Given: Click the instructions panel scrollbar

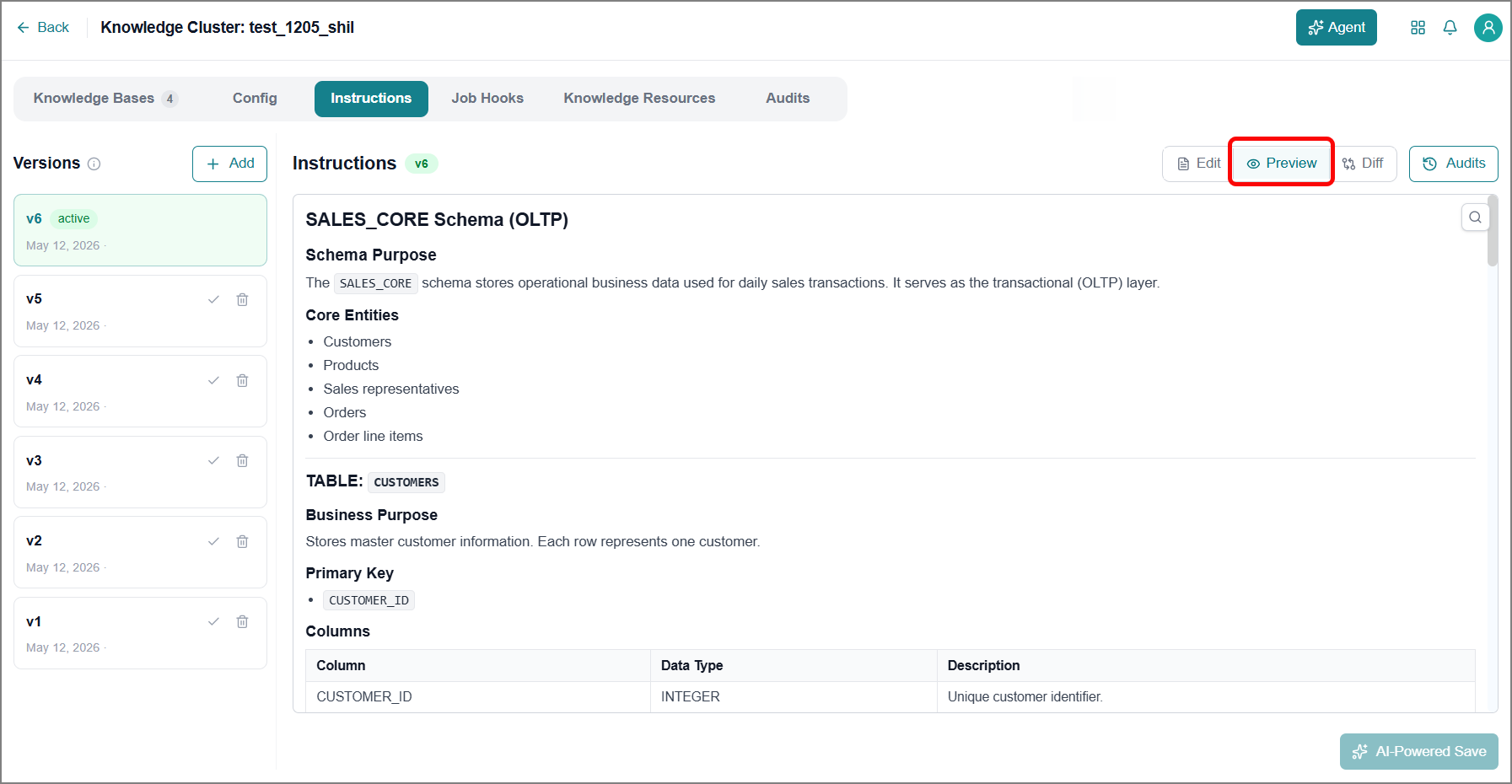Looking at the screenshot, I should tap(1493, 233).
